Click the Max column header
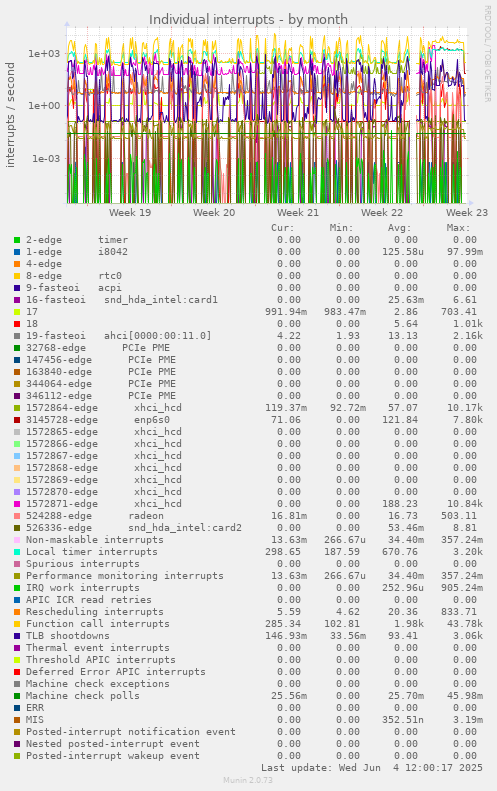497x791 pixels. 458,228
